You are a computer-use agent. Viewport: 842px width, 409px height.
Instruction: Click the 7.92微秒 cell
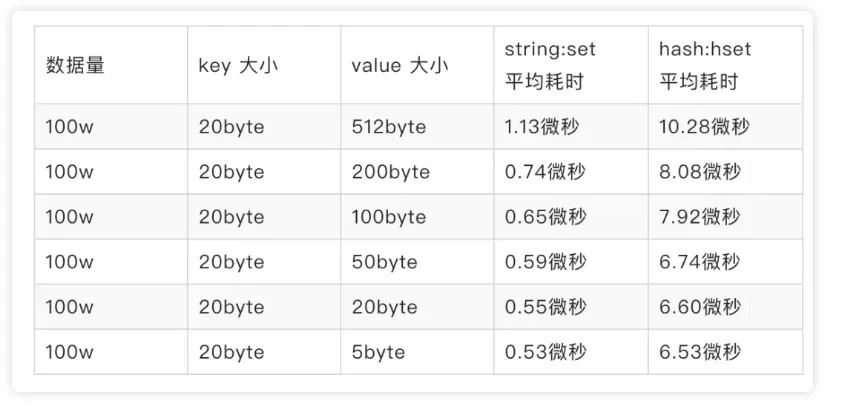pos(725,217)
